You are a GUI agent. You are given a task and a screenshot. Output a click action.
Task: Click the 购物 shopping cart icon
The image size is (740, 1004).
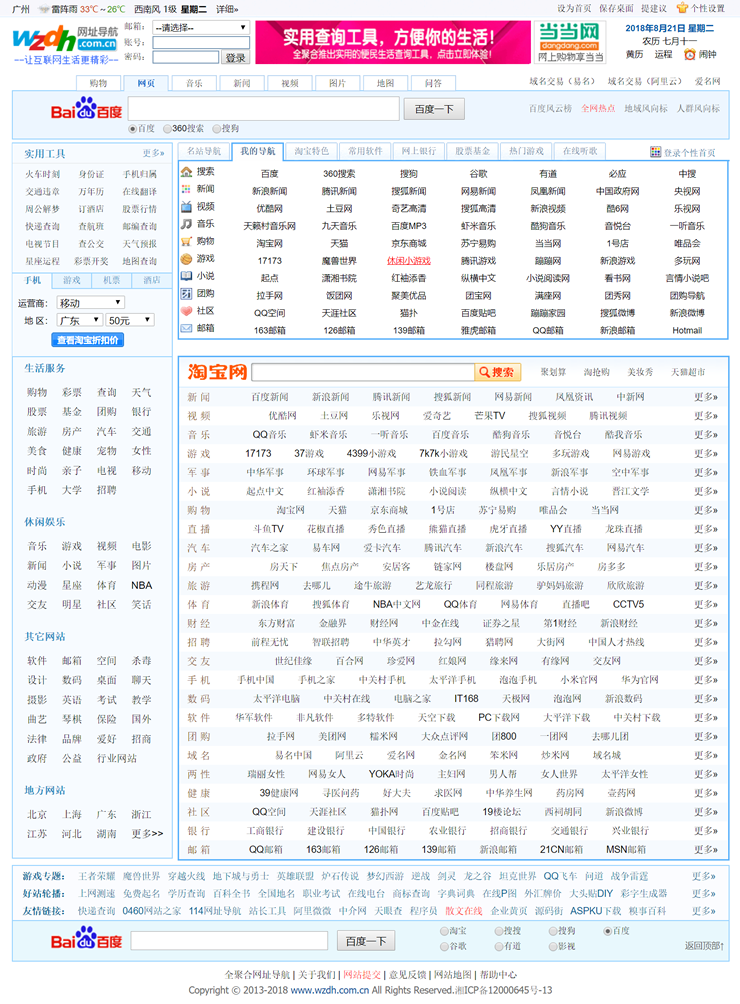(x=186, y=241)
